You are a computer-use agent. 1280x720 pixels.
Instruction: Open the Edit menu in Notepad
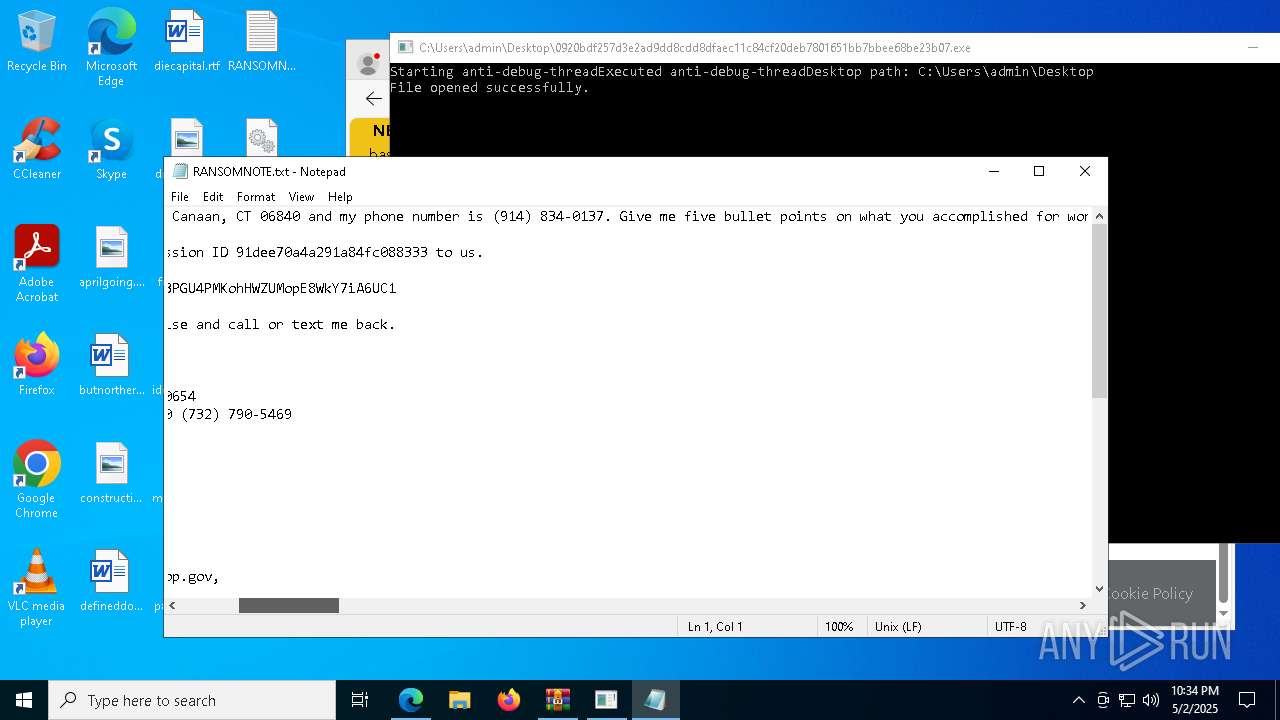tap(213, 197)
